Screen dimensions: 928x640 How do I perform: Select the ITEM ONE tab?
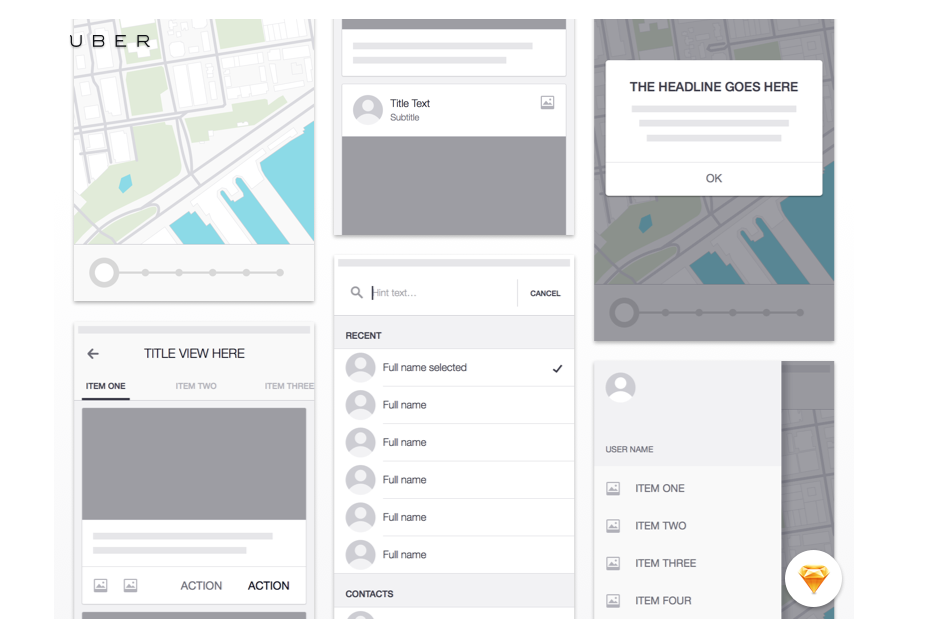(106, 386)
